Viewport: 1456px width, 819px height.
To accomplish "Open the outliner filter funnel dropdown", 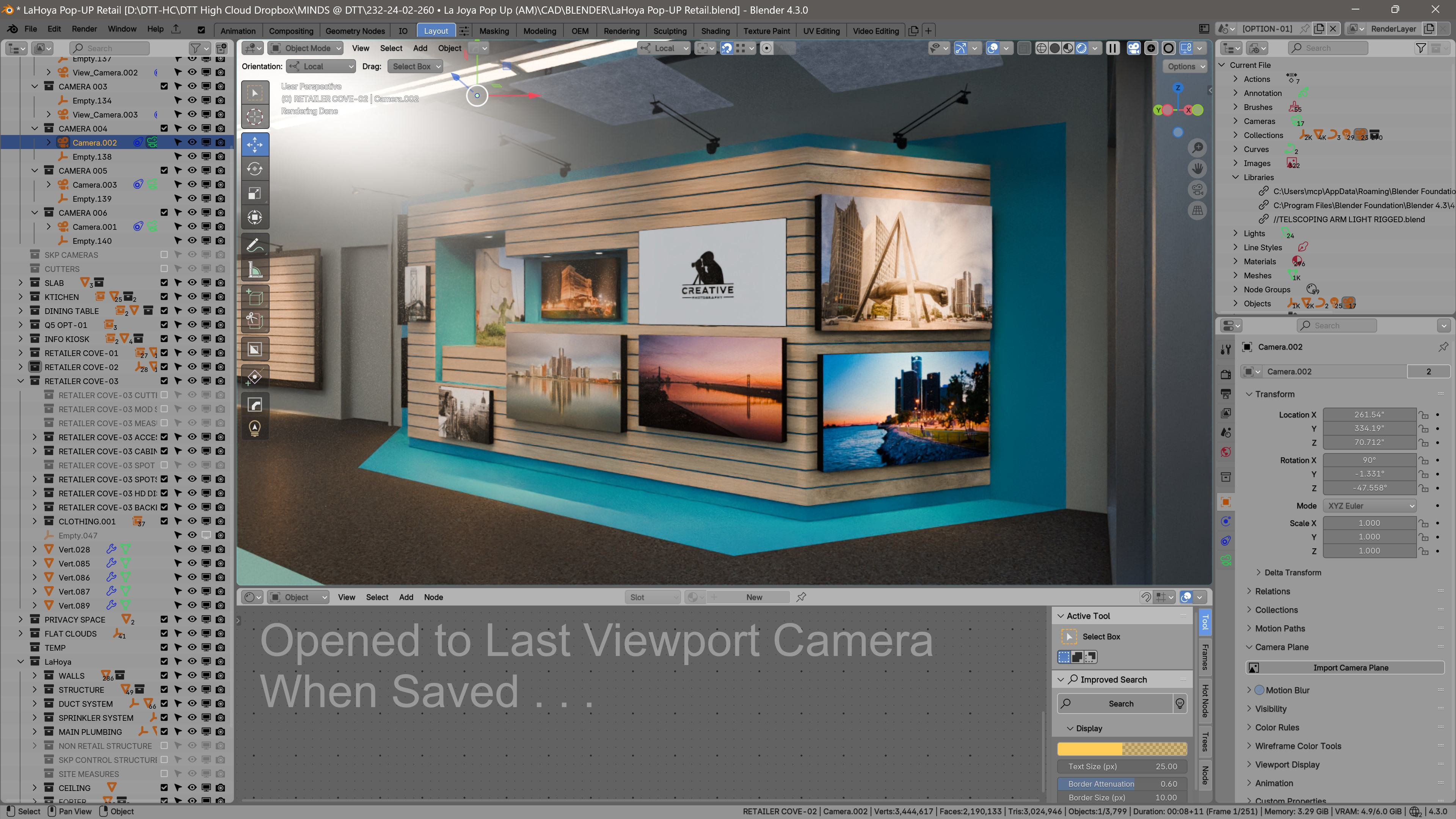I will (x=199, y=48).
